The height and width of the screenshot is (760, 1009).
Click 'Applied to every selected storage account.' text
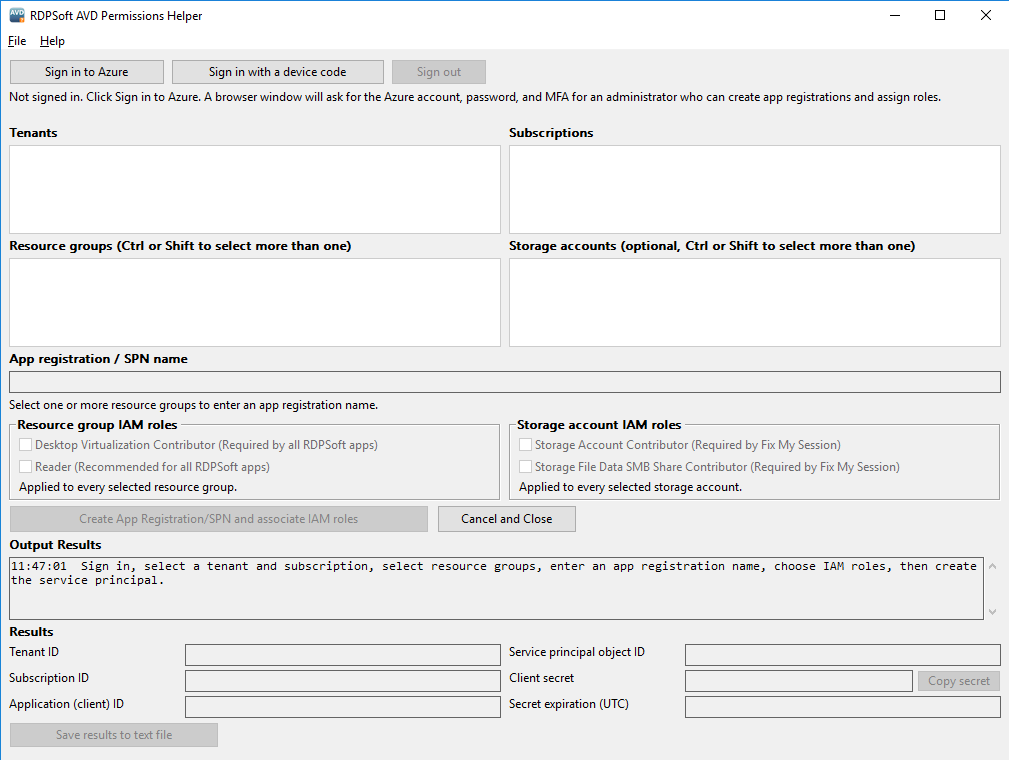click(631, 487)
